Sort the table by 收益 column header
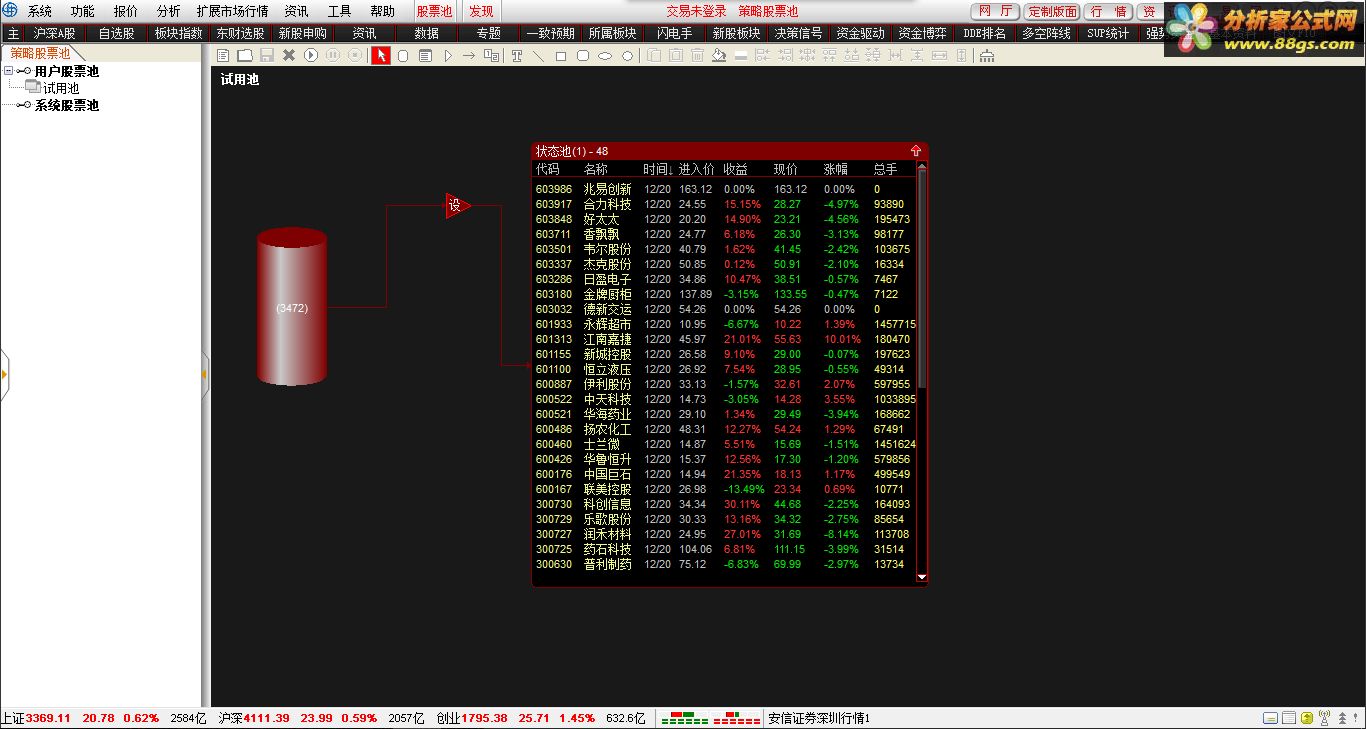 coord(735,169)
